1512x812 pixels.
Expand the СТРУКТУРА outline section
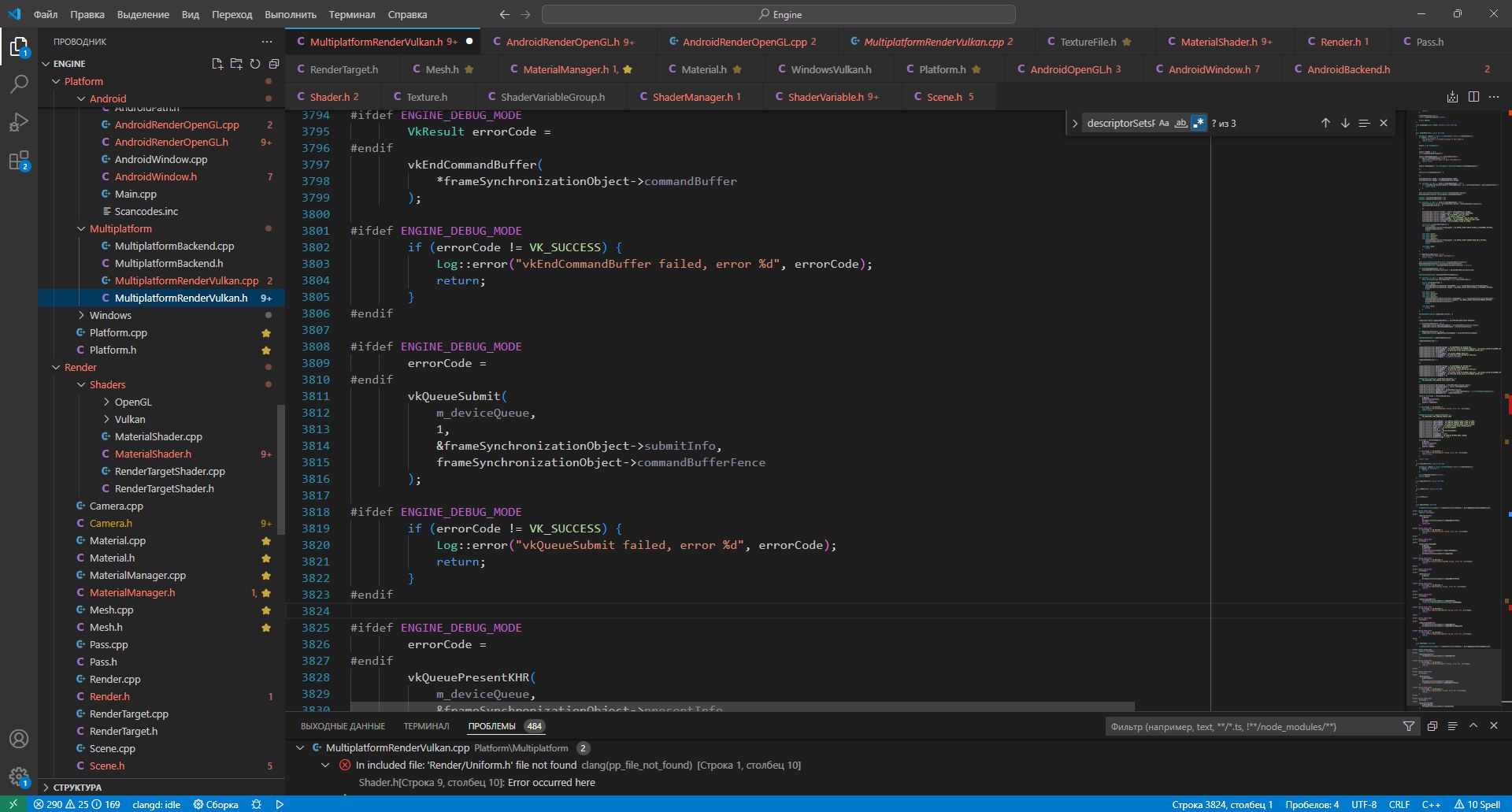click(77, 787)
